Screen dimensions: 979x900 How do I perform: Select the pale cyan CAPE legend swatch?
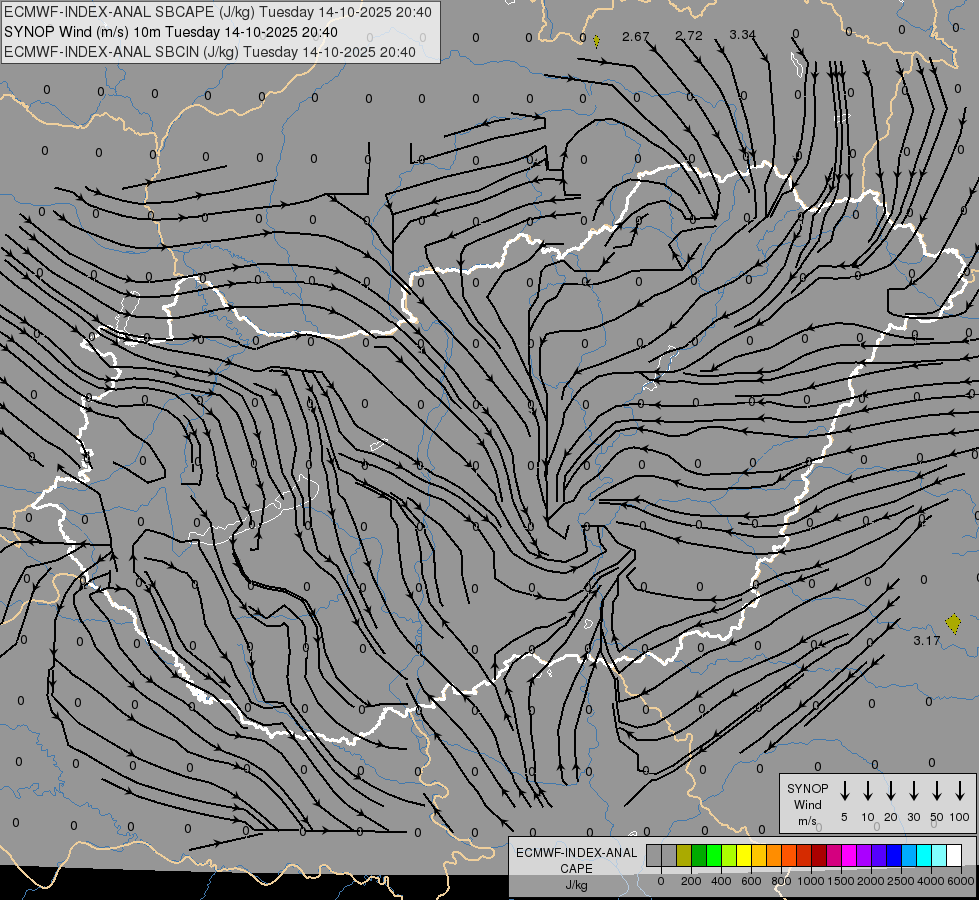[939, 855]
